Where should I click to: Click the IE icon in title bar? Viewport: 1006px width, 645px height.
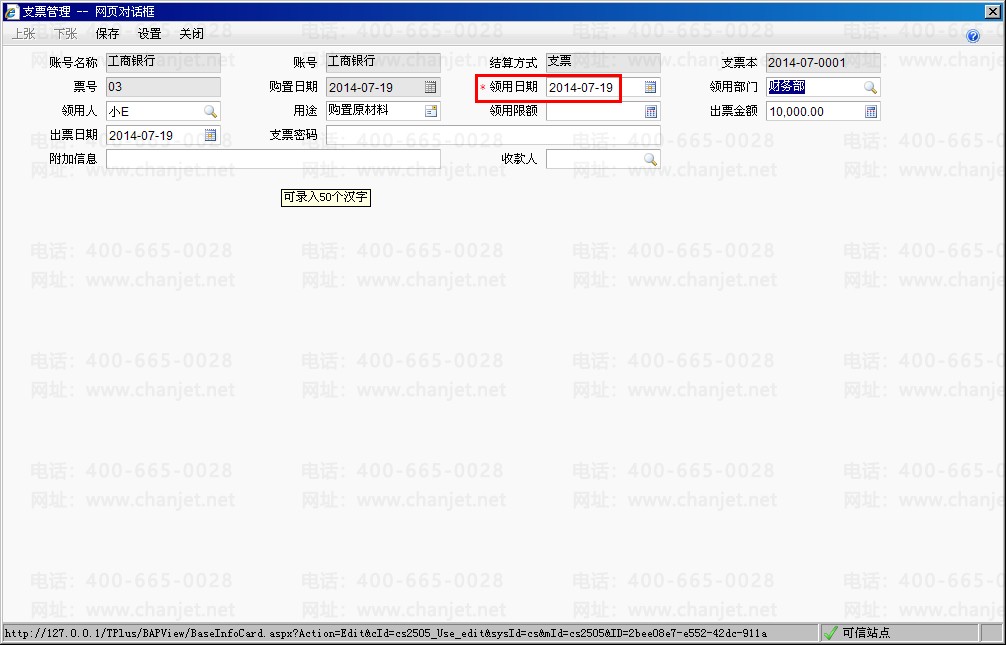click(12, 12)
